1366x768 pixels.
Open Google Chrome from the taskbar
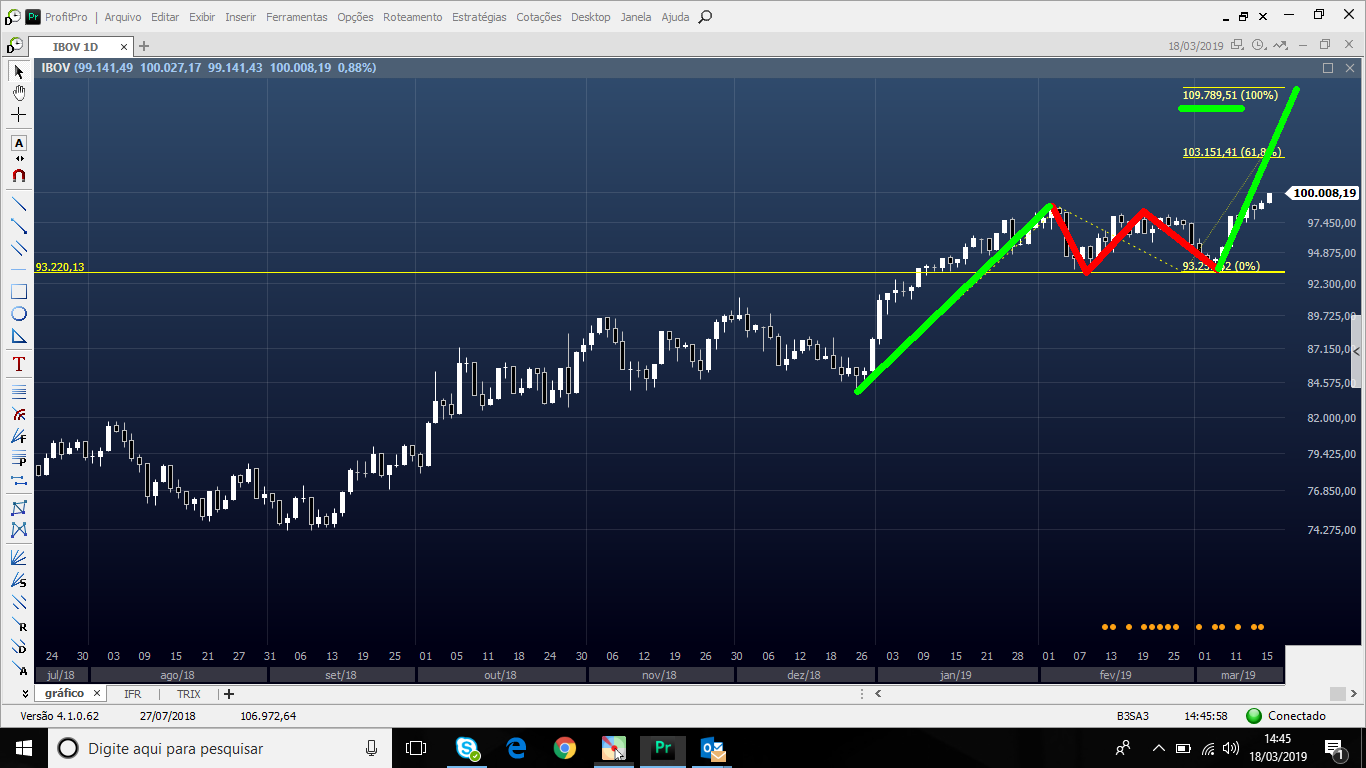point(565,748)
